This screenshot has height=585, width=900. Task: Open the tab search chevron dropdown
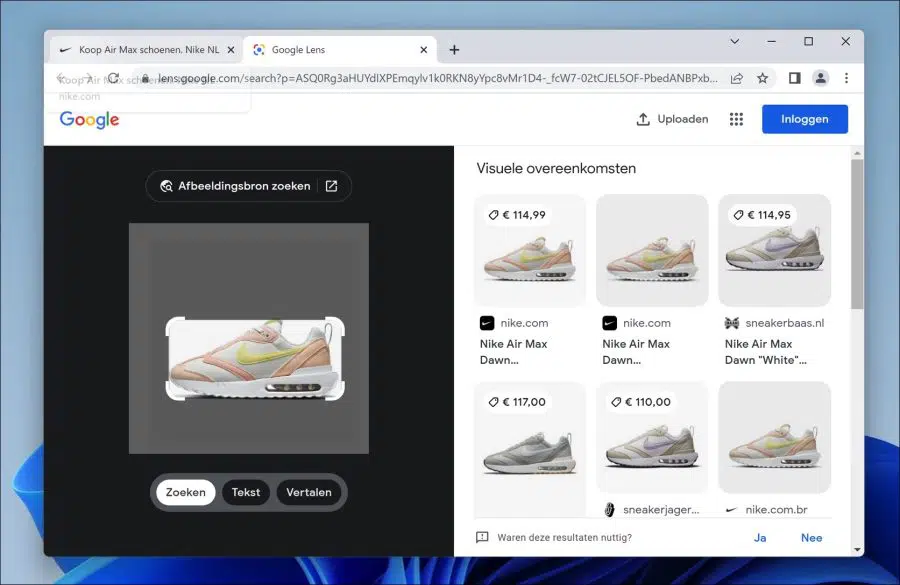(734, 41)
